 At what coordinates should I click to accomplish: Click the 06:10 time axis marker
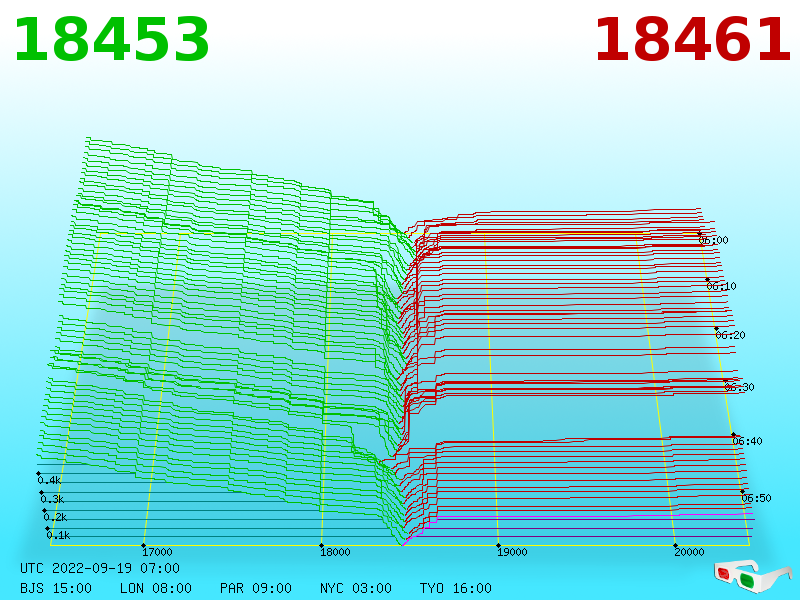click(721, 286)
